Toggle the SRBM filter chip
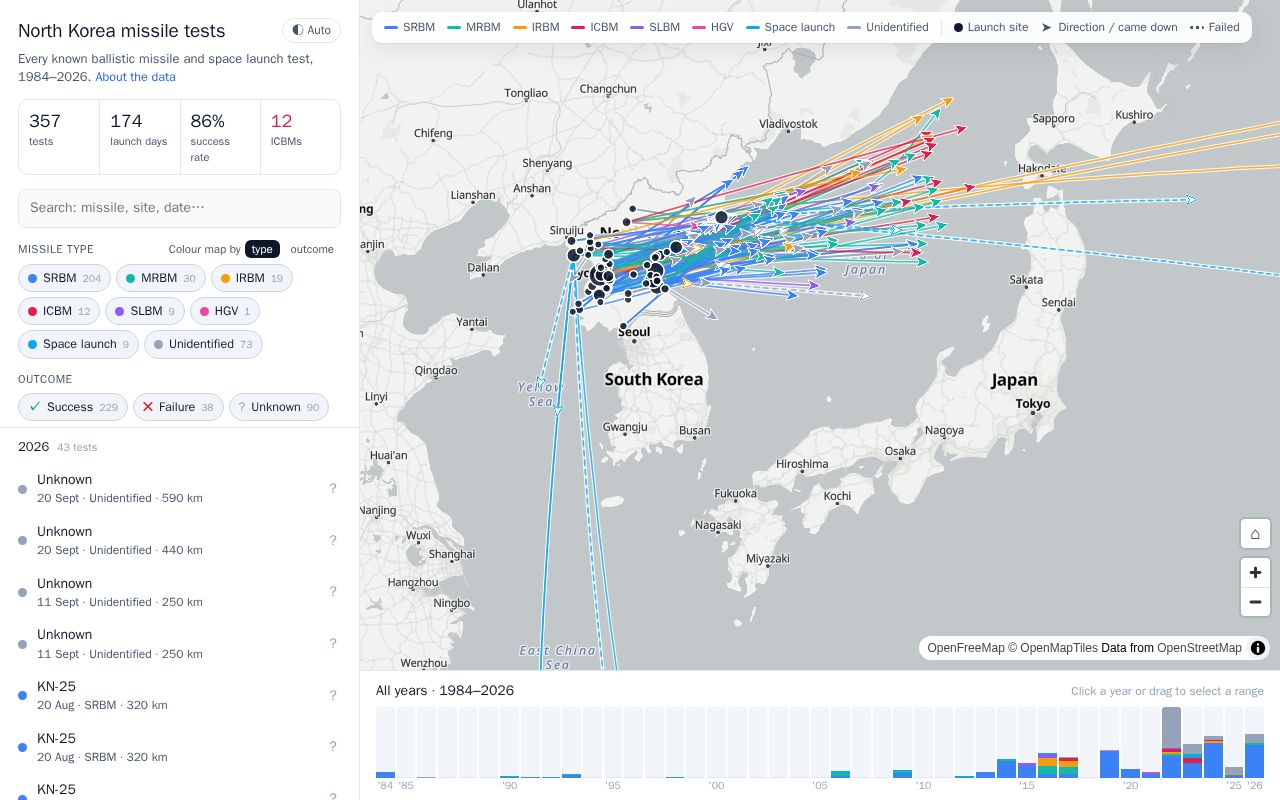1280x800 pixels. pyautogui.click(x=64, y=278)
